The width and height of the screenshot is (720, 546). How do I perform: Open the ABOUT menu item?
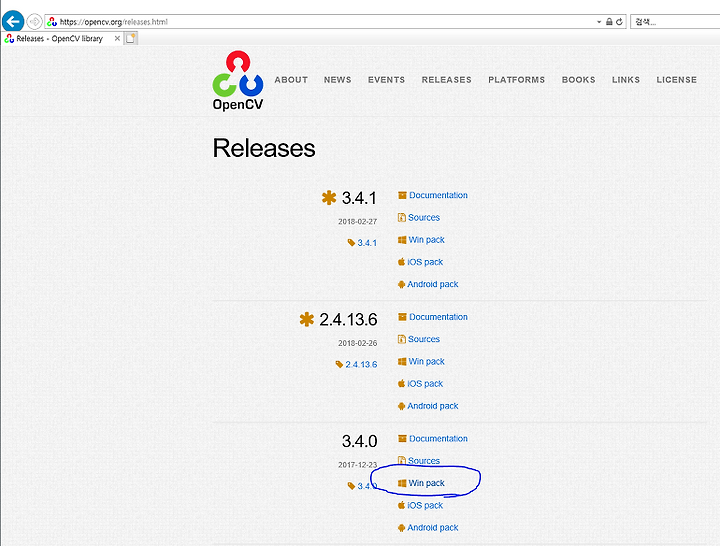point(291,80)
